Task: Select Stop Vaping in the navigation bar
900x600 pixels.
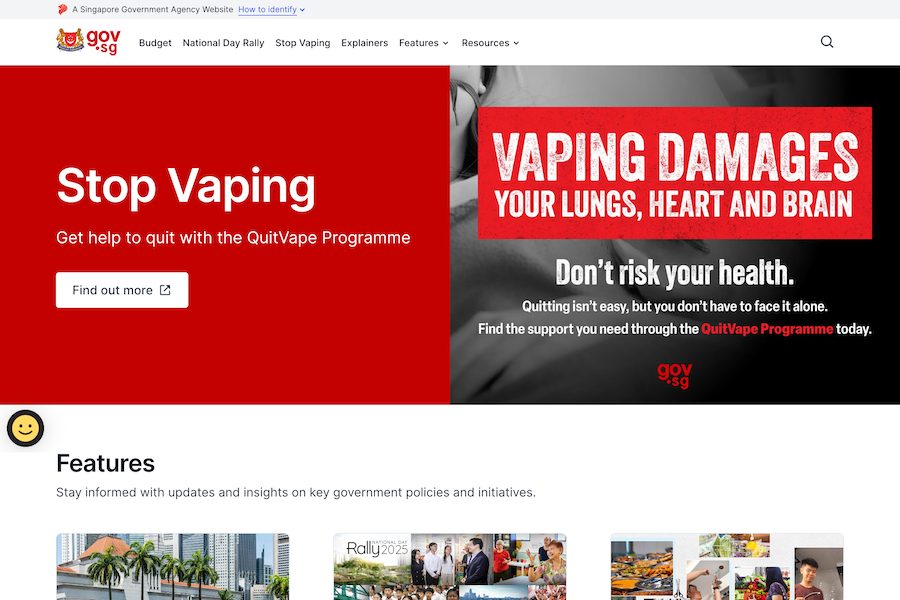Action: (x=302, y=43)
